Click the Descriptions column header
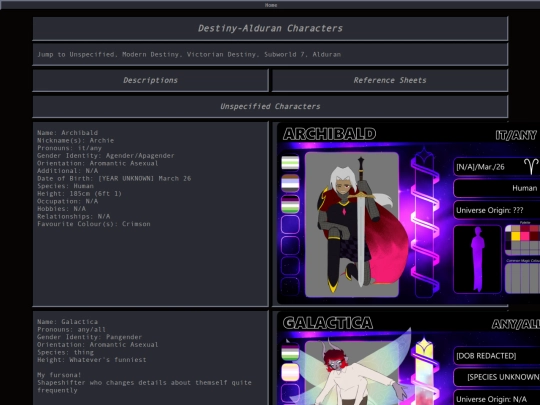540x405 pixels. pos(150,80)
